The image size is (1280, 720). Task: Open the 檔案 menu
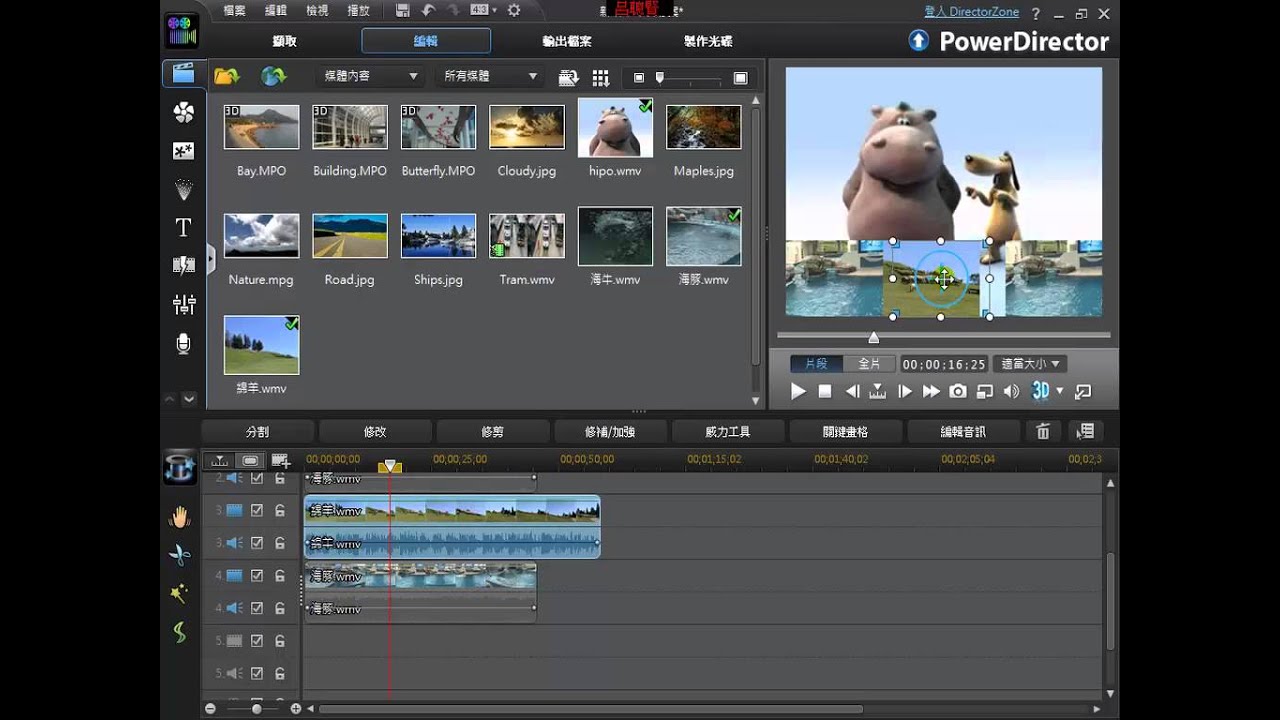coord(234,11)
